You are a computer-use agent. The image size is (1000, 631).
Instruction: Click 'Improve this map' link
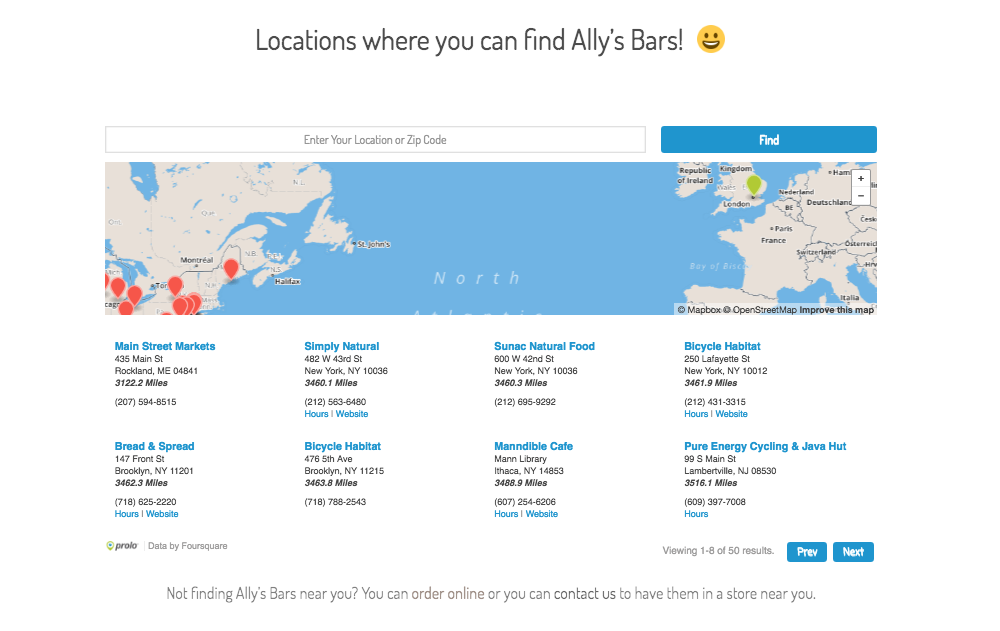tap(836, 310)
